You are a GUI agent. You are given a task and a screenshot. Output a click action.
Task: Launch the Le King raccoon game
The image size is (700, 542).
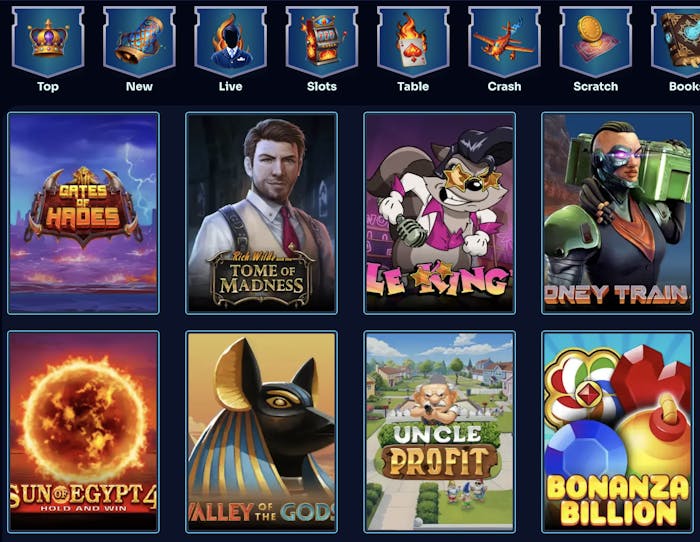click(x=440, y=213)
